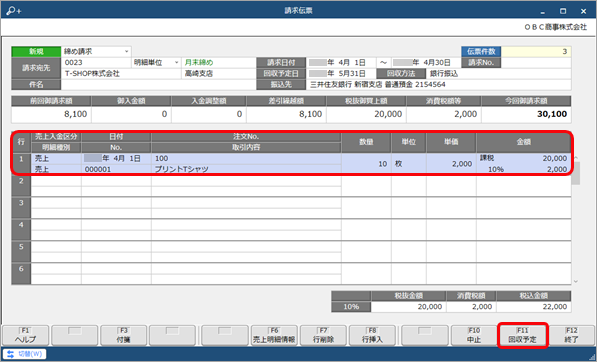Click the grid scrollbar up arrow
597x362 pixels.
tap(576, 158)
